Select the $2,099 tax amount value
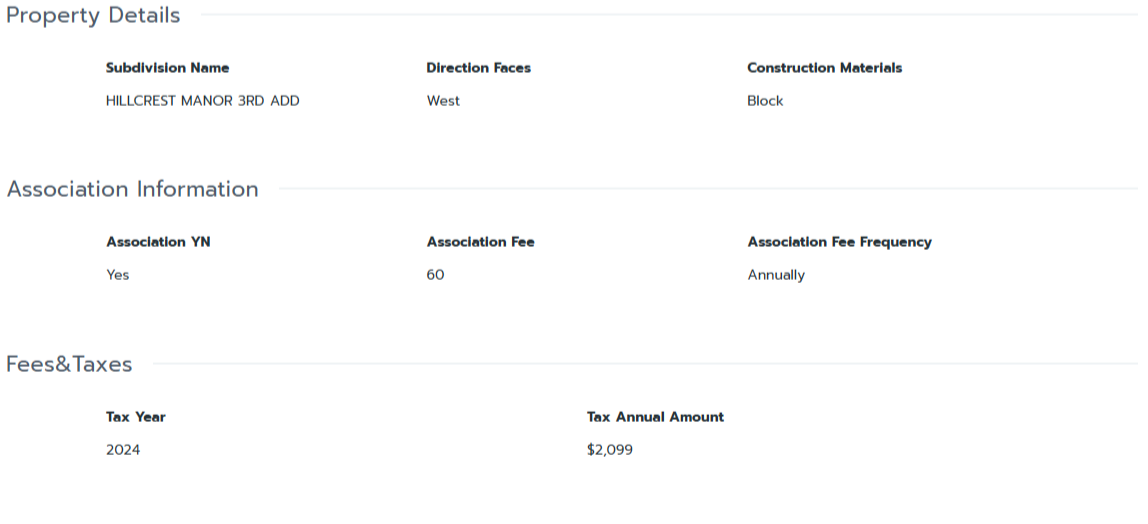The width and height of the screenshot is (1148, 524). point(610,450)
